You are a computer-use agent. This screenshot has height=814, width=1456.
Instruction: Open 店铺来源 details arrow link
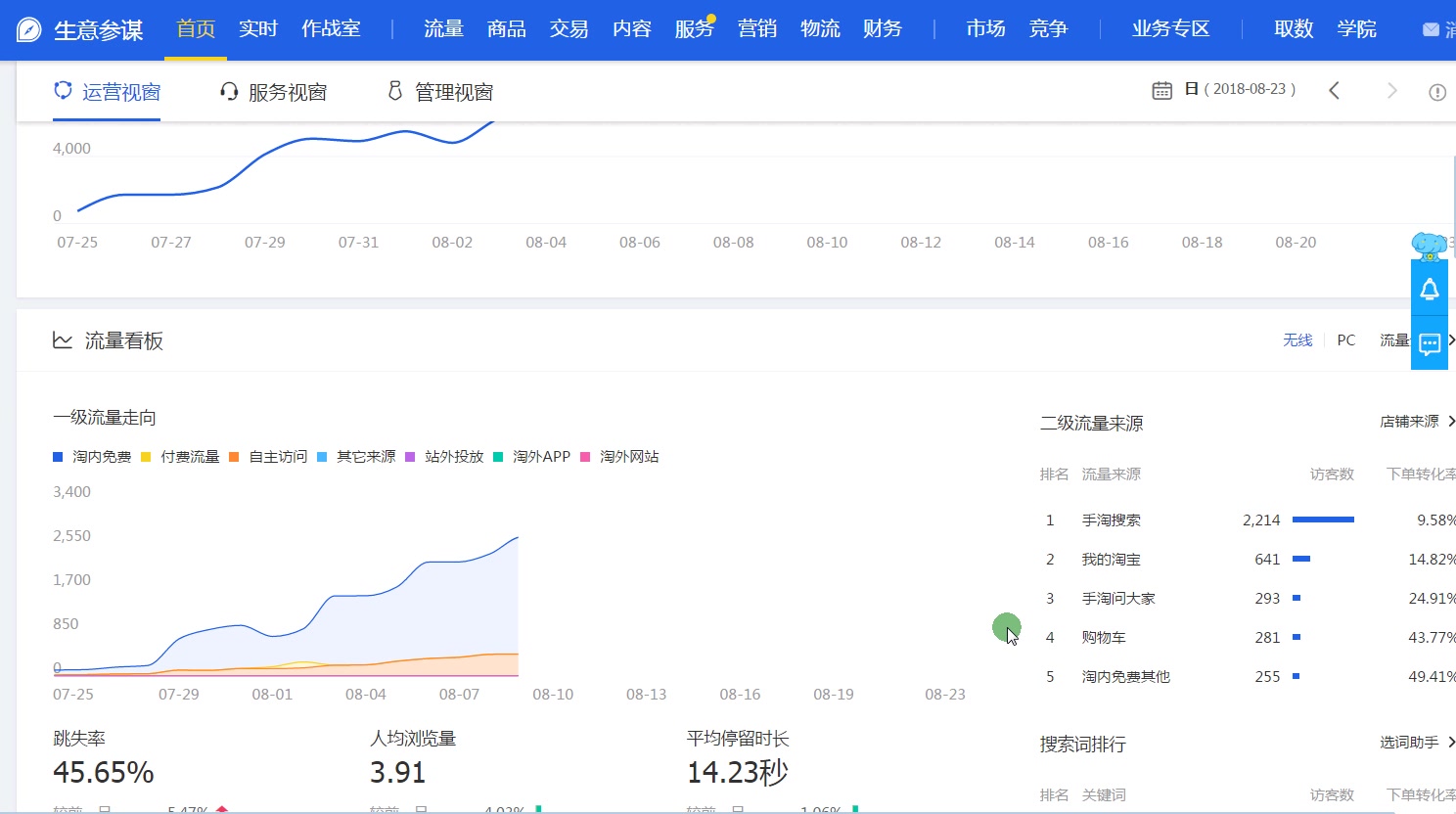(x=1418, y=422)
